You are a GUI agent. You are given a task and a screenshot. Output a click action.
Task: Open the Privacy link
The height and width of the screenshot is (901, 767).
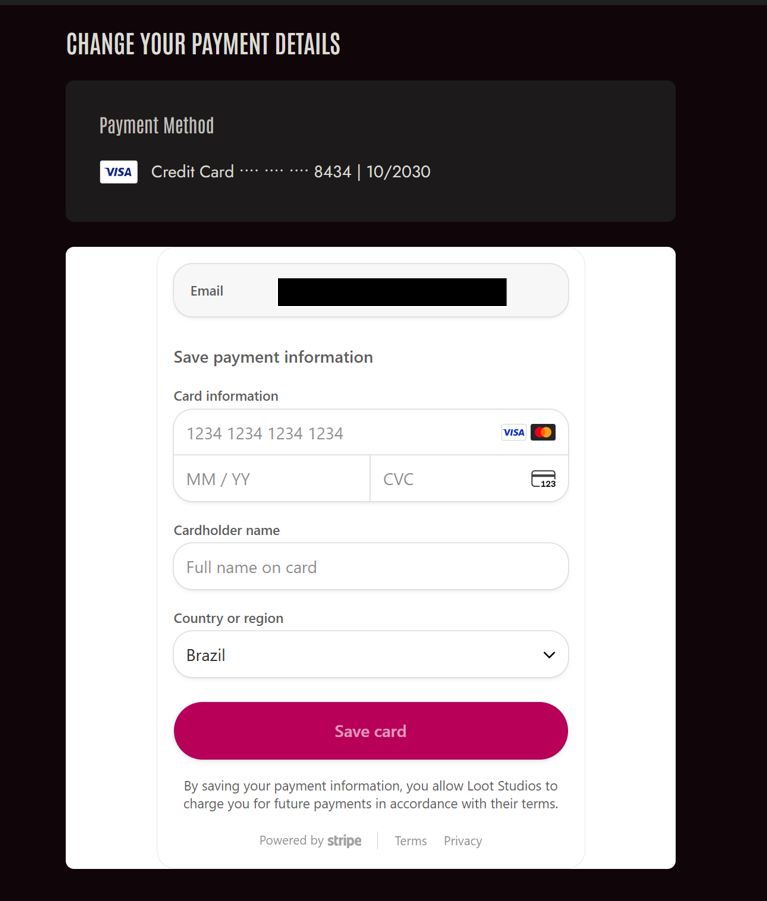tap(463, 841)
